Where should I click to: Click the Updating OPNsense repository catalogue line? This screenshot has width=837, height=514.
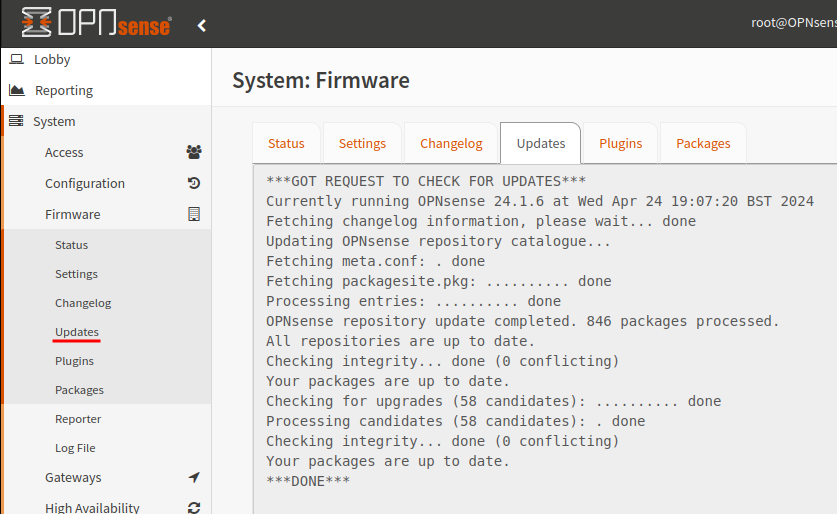[x=438, y=241]
